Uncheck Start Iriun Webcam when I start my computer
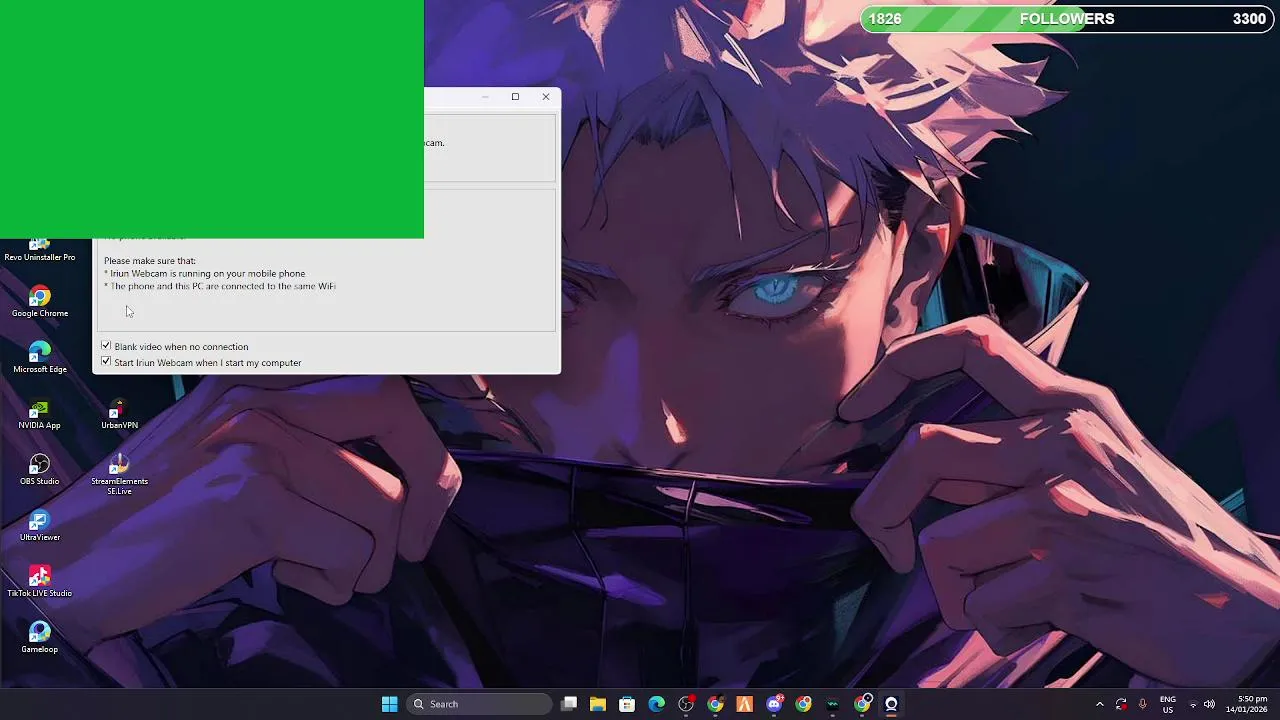Viewport: 1280px width, 720px height. click(x=106, y=362)
